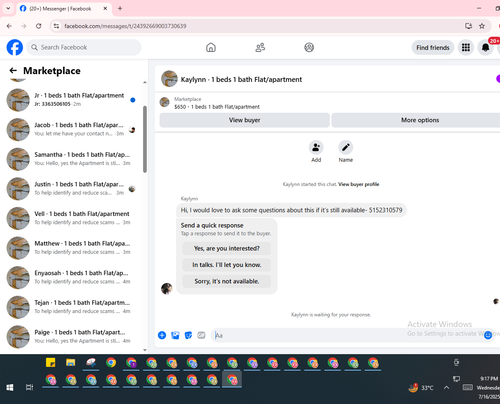Open the Justin conversation
The height and width of the screenshot is (404, 500).
(x=72, y=189)
